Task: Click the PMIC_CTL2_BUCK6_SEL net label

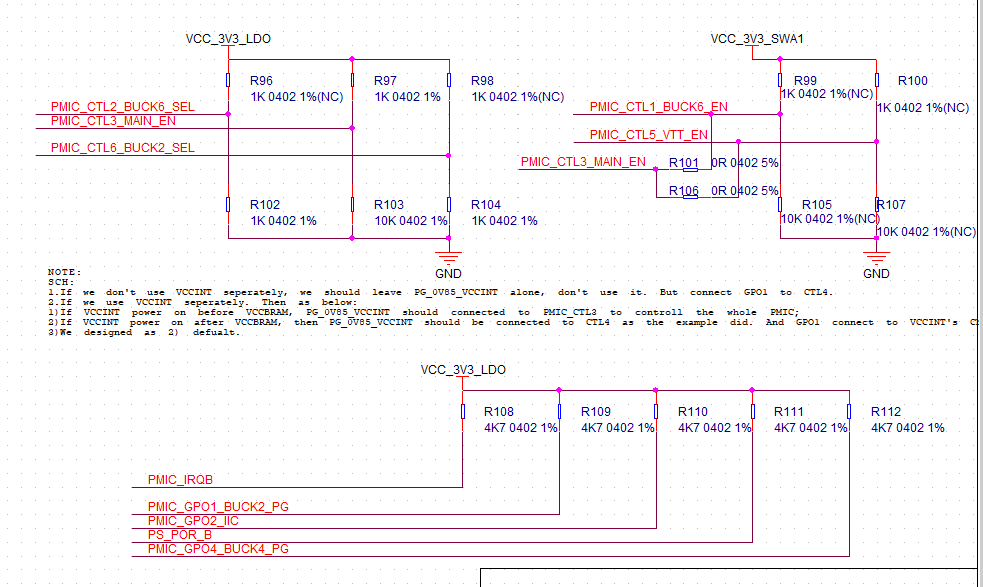Action: 122,107
